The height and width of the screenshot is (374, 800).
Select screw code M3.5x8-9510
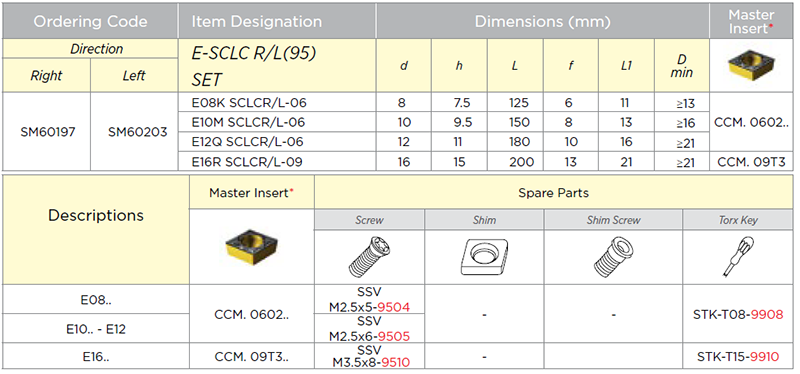point(371,362)
